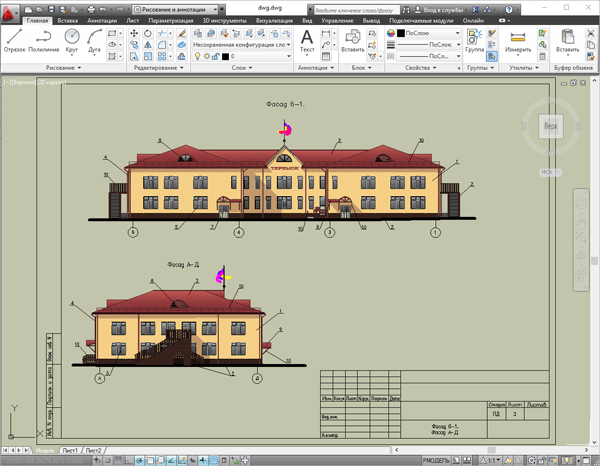Click the Copy objects tool icon
The width and height of the screenshot is (600, 466).
coord(134,45)
